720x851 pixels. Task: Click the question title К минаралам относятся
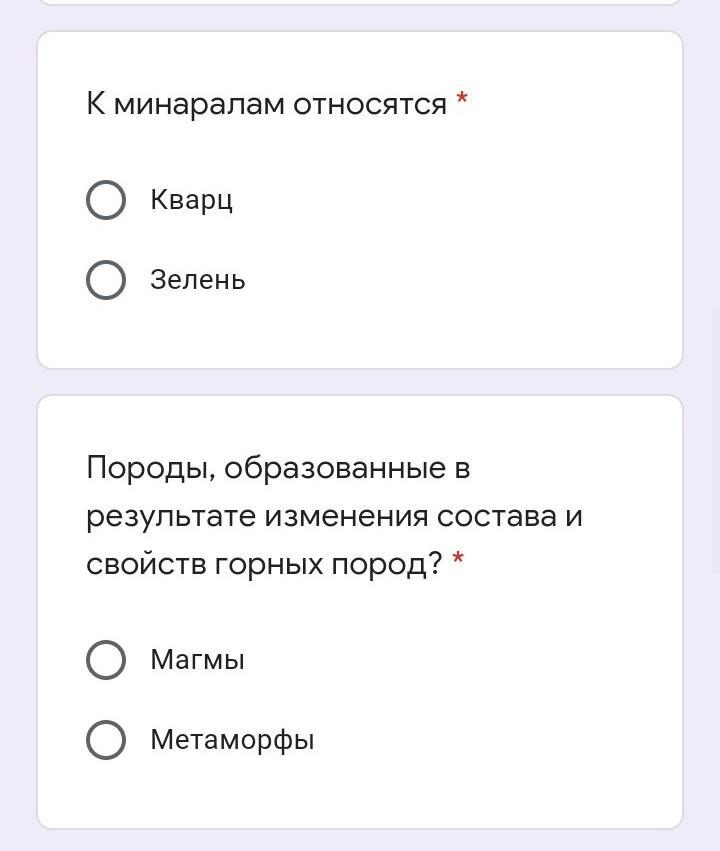point(266,103)
